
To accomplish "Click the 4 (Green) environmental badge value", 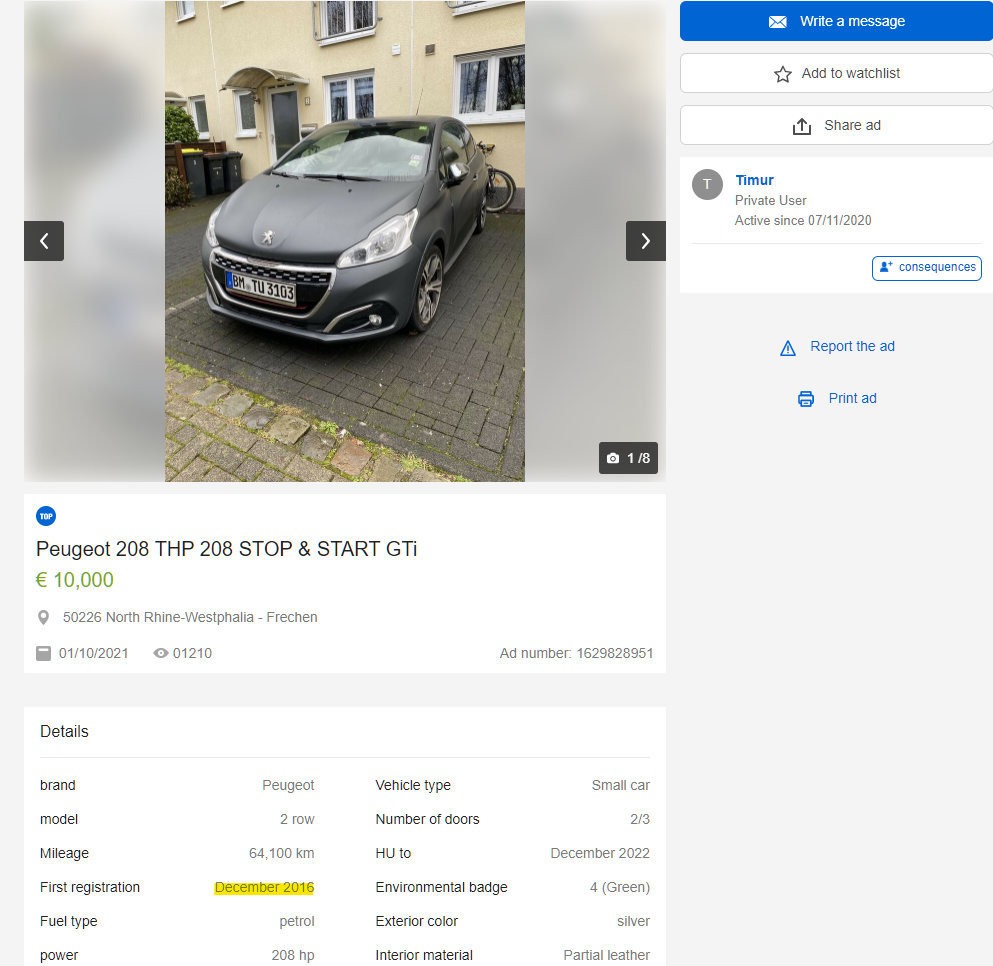I will tap(619, 887).
